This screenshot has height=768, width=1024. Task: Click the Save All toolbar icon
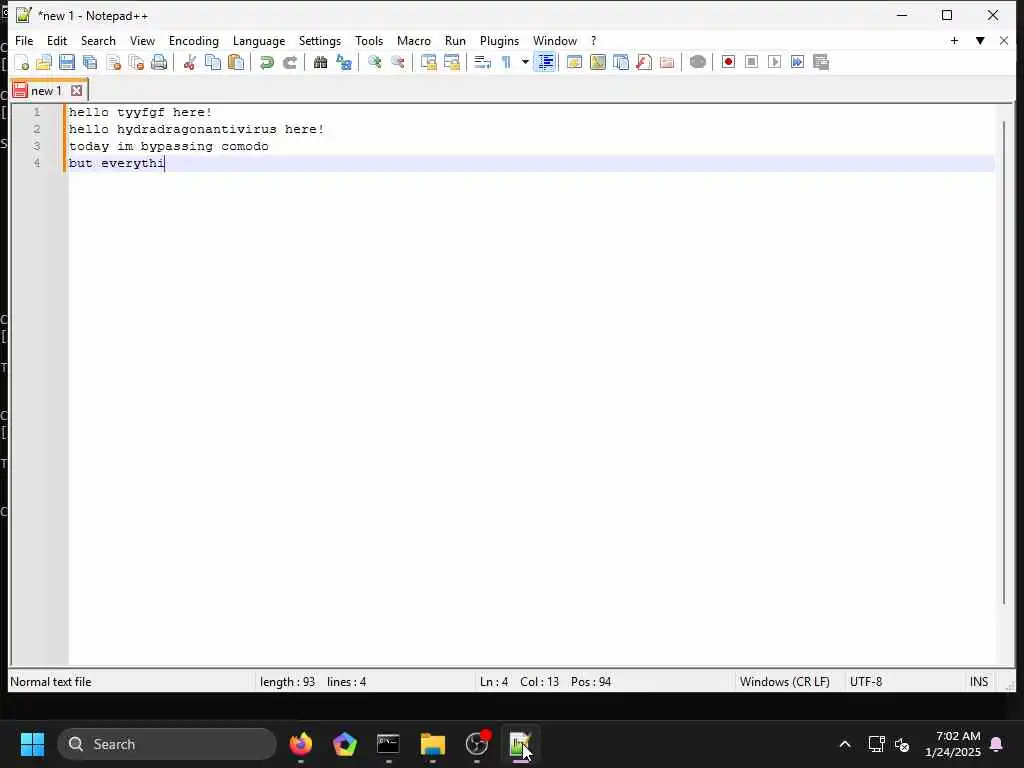(x=90, y=63)
